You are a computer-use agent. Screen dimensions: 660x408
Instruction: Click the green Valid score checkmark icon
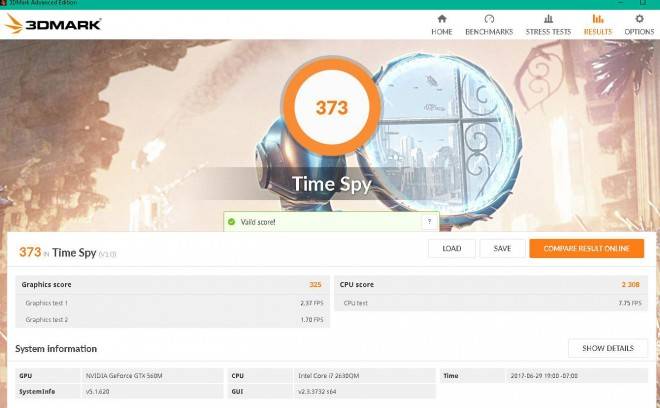(x=231, y=221)
